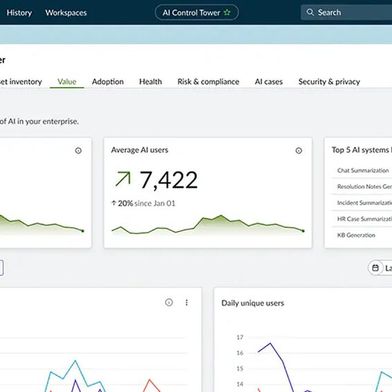Click the teal line in lower-left chart
392x392 pixels.
[x=75, y=362]
